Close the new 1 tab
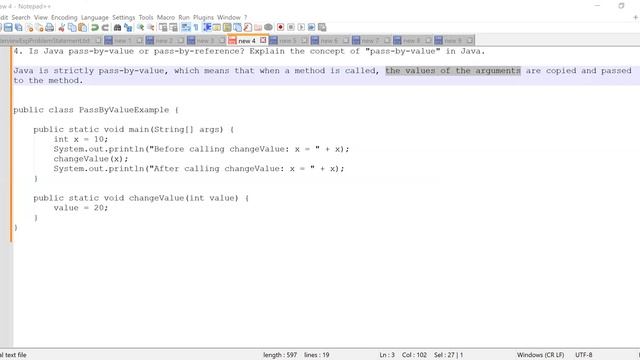 coord(139,40)
